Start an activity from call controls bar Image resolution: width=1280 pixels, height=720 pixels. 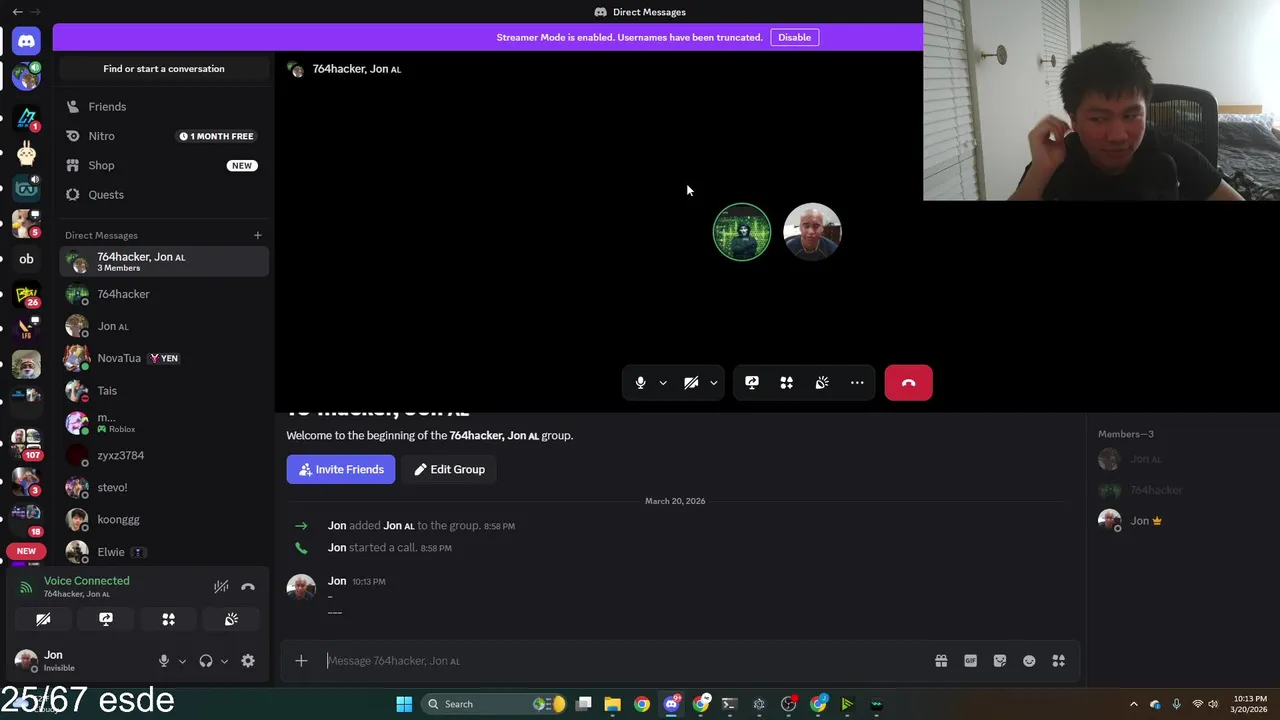tap(787, 383)
